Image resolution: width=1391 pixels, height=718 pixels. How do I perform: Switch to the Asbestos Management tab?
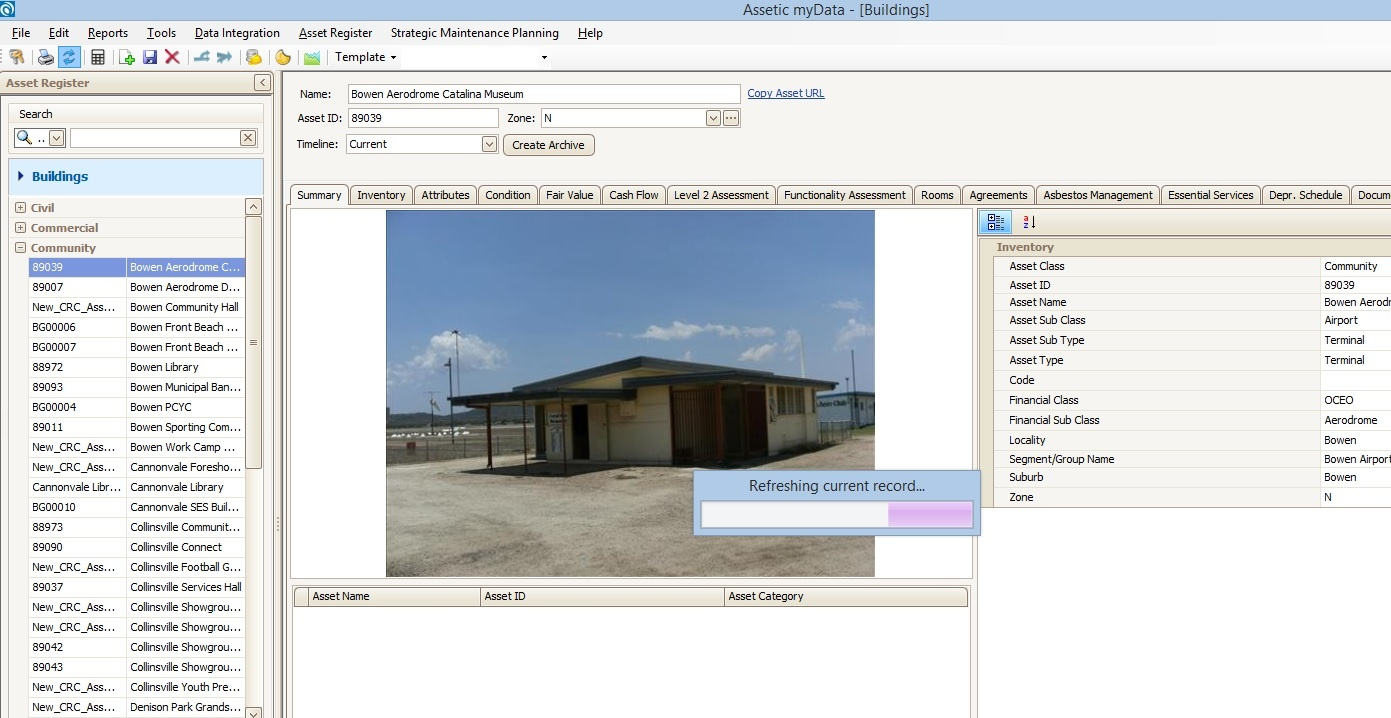click(1098, 195)
